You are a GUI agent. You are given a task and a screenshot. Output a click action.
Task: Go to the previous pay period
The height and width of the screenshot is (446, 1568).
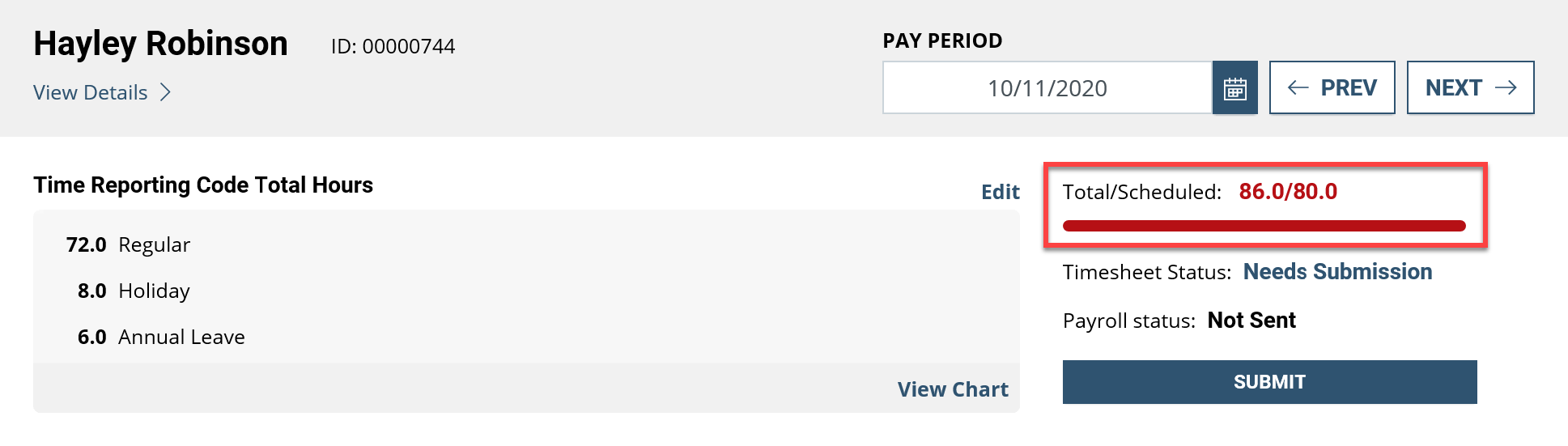click(1332, 88)
